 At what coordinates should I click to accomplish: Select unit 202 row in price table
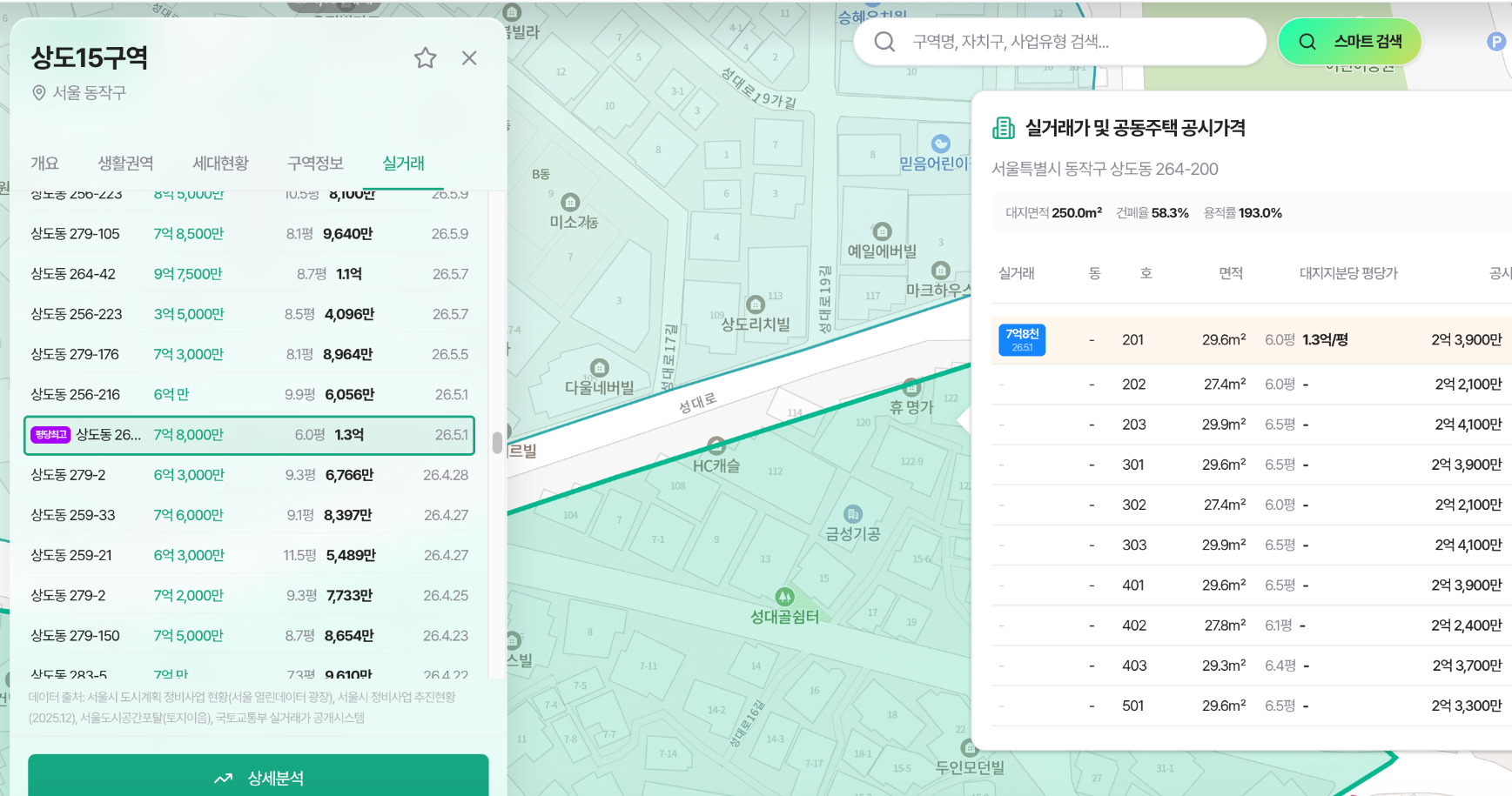1252,384
